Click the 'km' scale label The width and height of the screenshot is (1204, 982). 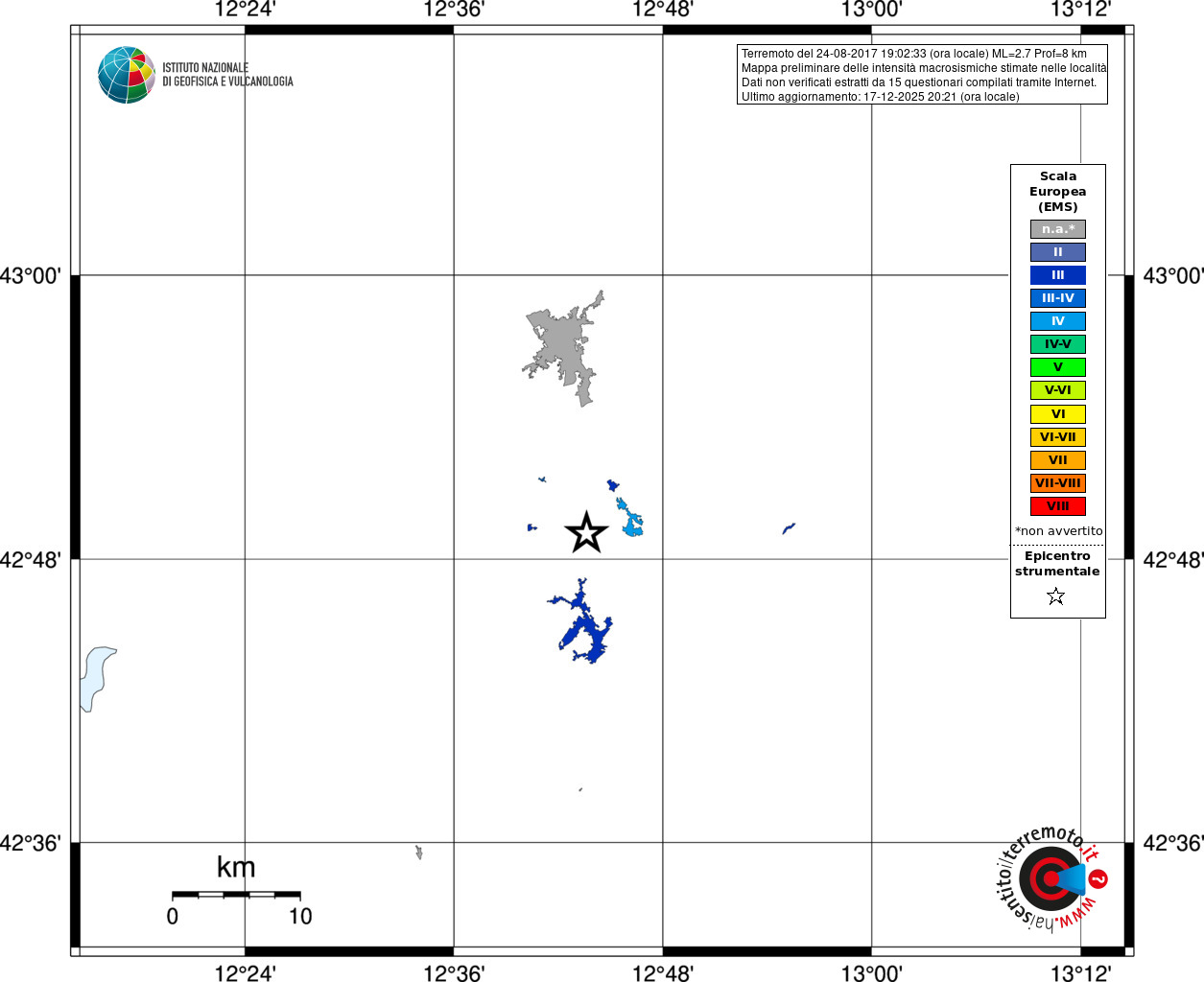pyautogui.click(x=236, y=867)
